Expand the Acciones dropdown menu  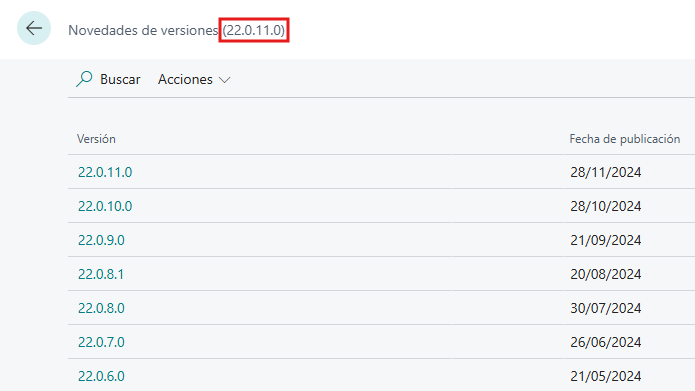[x=194, y=79]
